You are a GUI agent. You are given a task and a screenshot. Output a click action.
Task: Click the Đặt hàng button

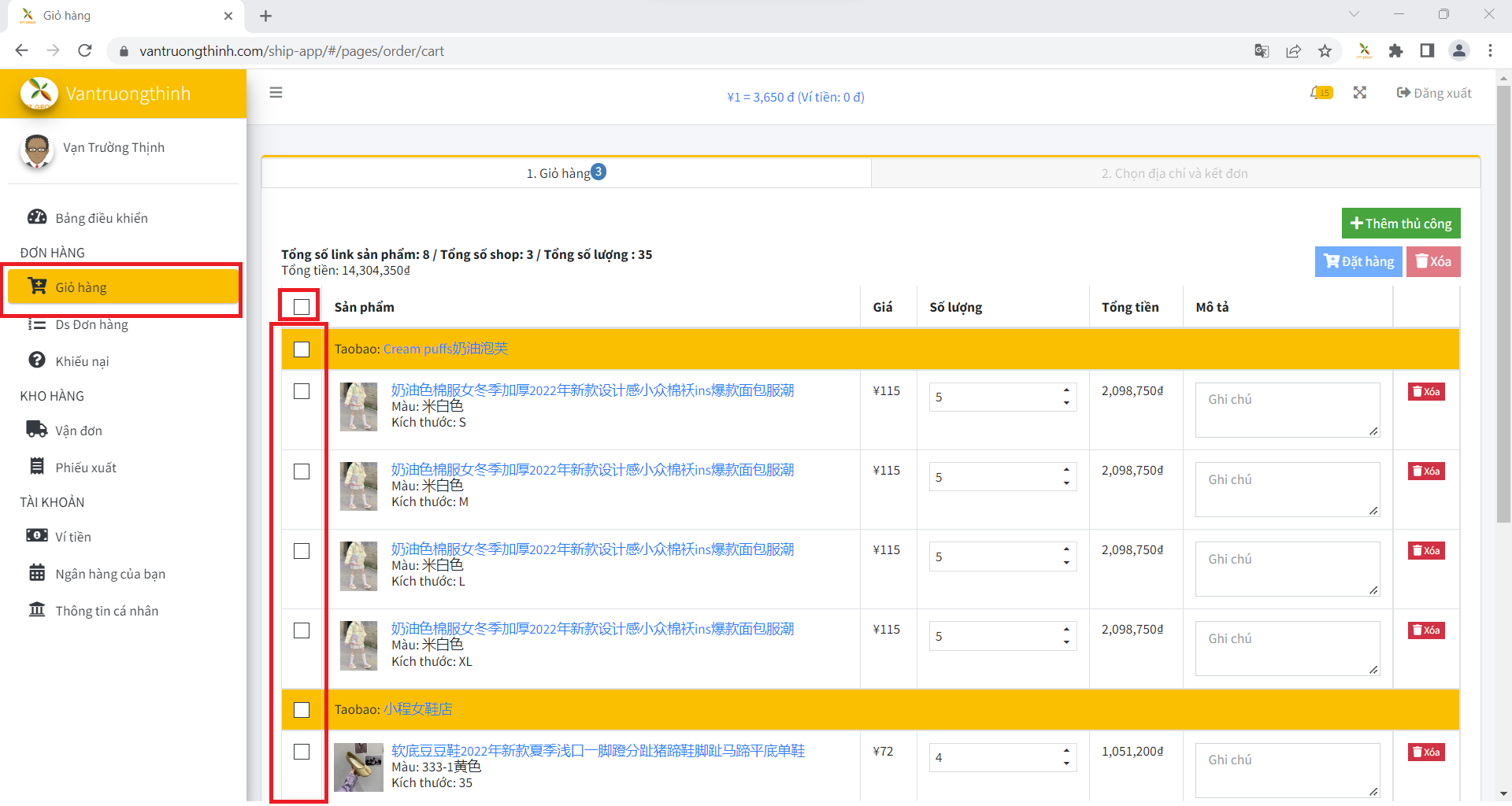[1358, 261]
